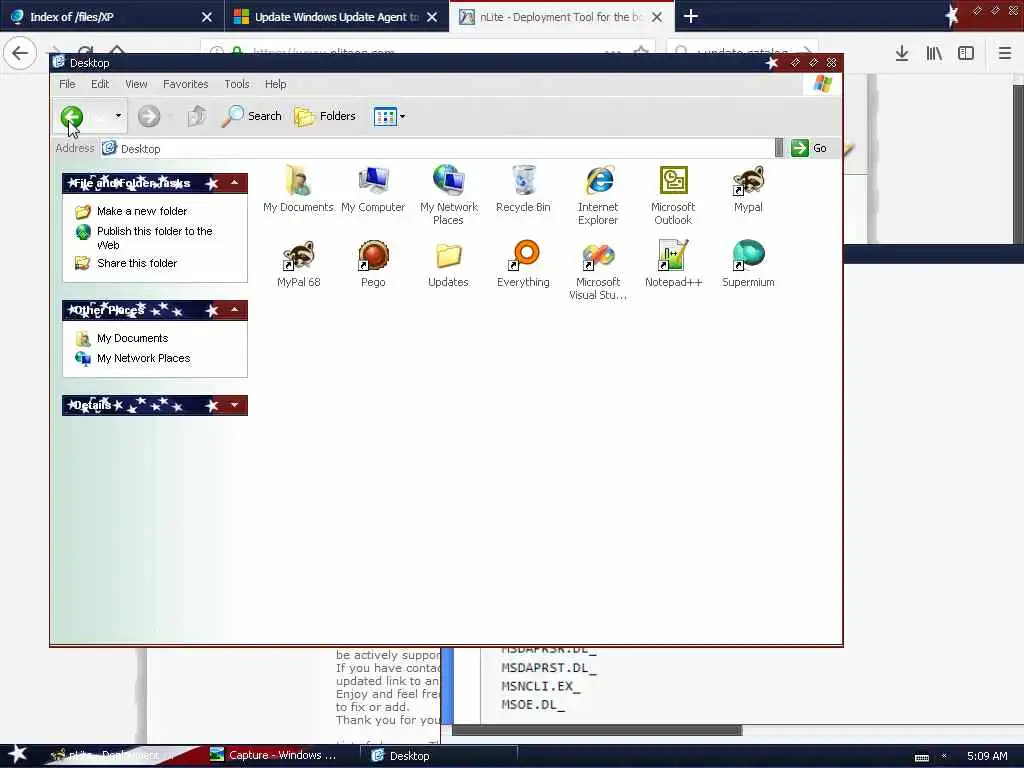This screenshot has height=768, width=1024.
Task: Click Make a new folder link
Action: tap(142, 211)
